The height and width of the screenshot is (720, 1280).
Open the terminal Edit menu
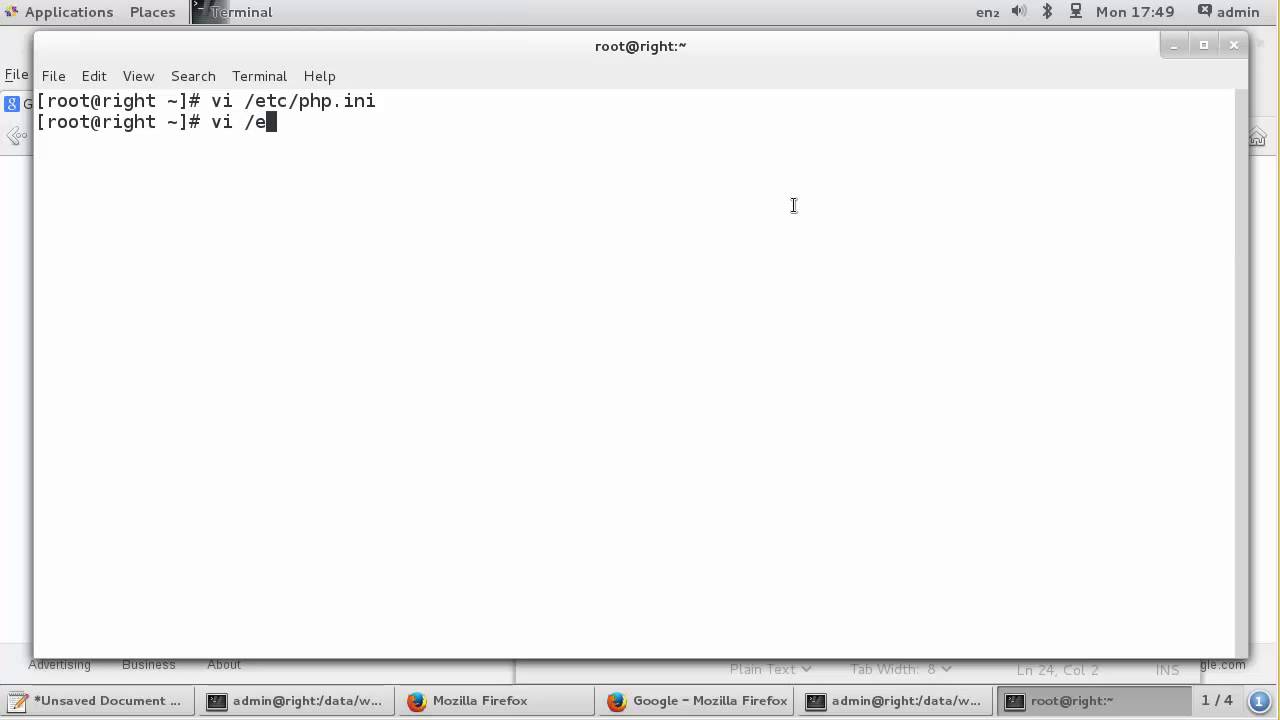(94, 76)
